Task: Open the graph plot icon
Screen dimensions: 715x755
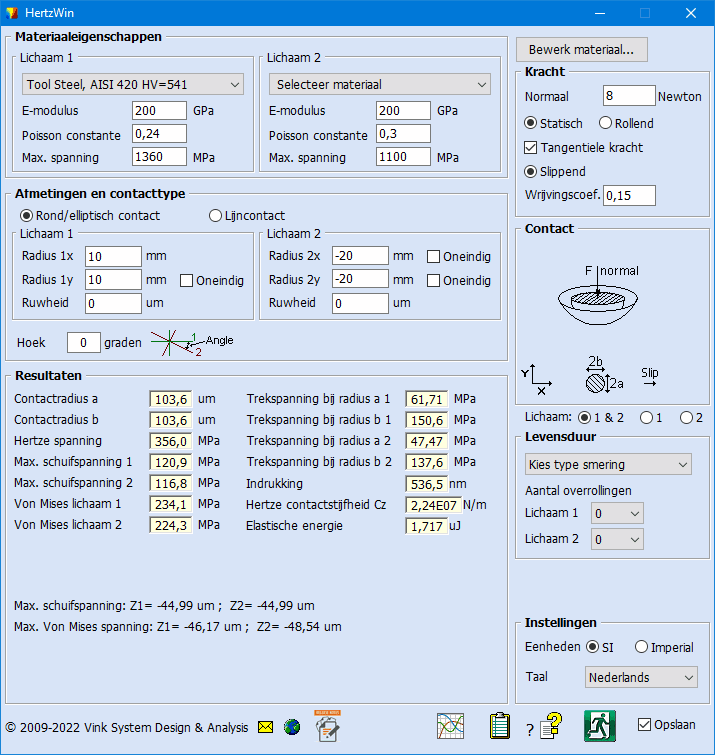Action: (451, 726)
